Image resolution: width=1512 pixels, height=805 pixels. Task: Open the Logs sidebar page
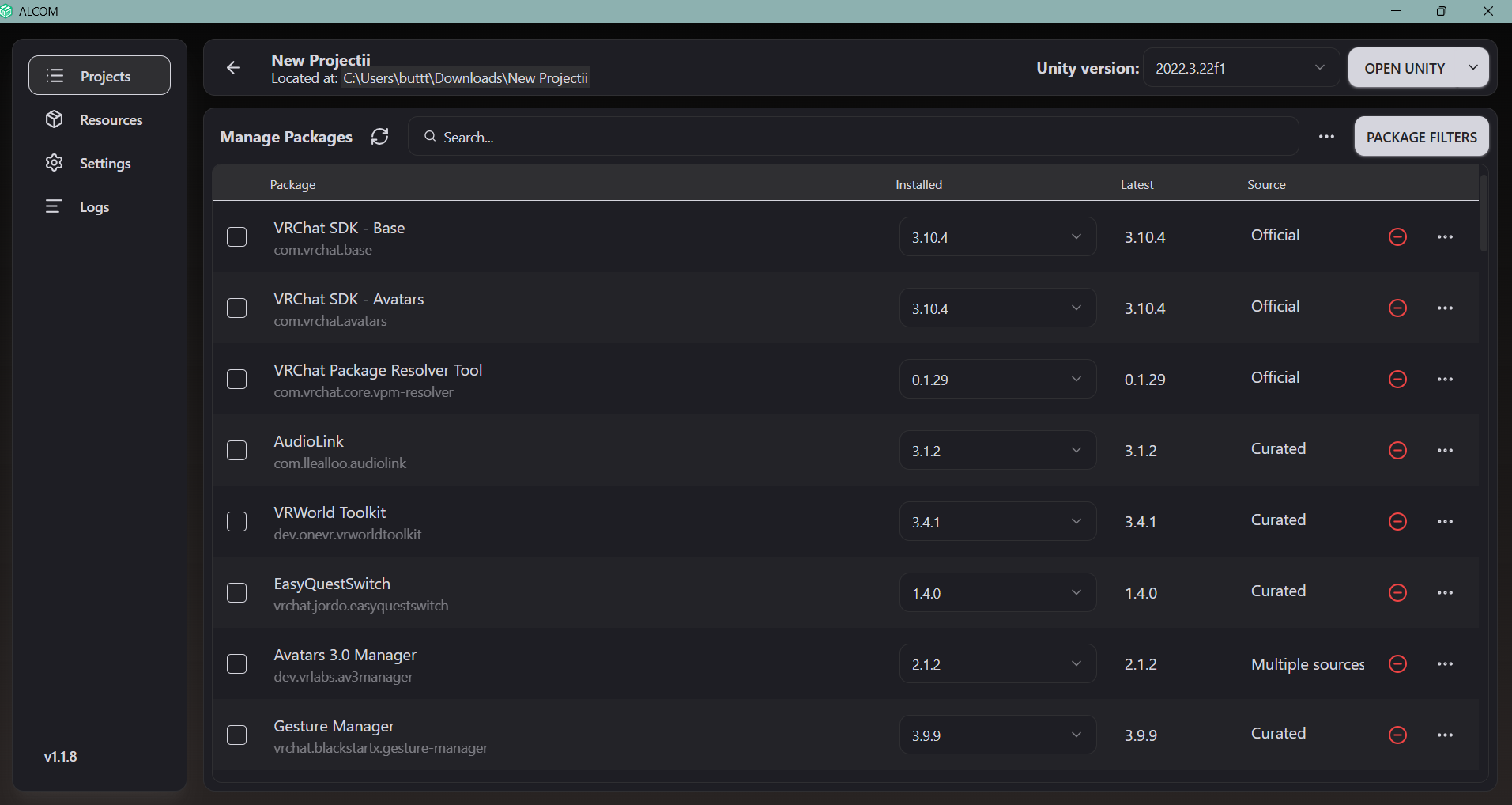click(x=100, y=206)
